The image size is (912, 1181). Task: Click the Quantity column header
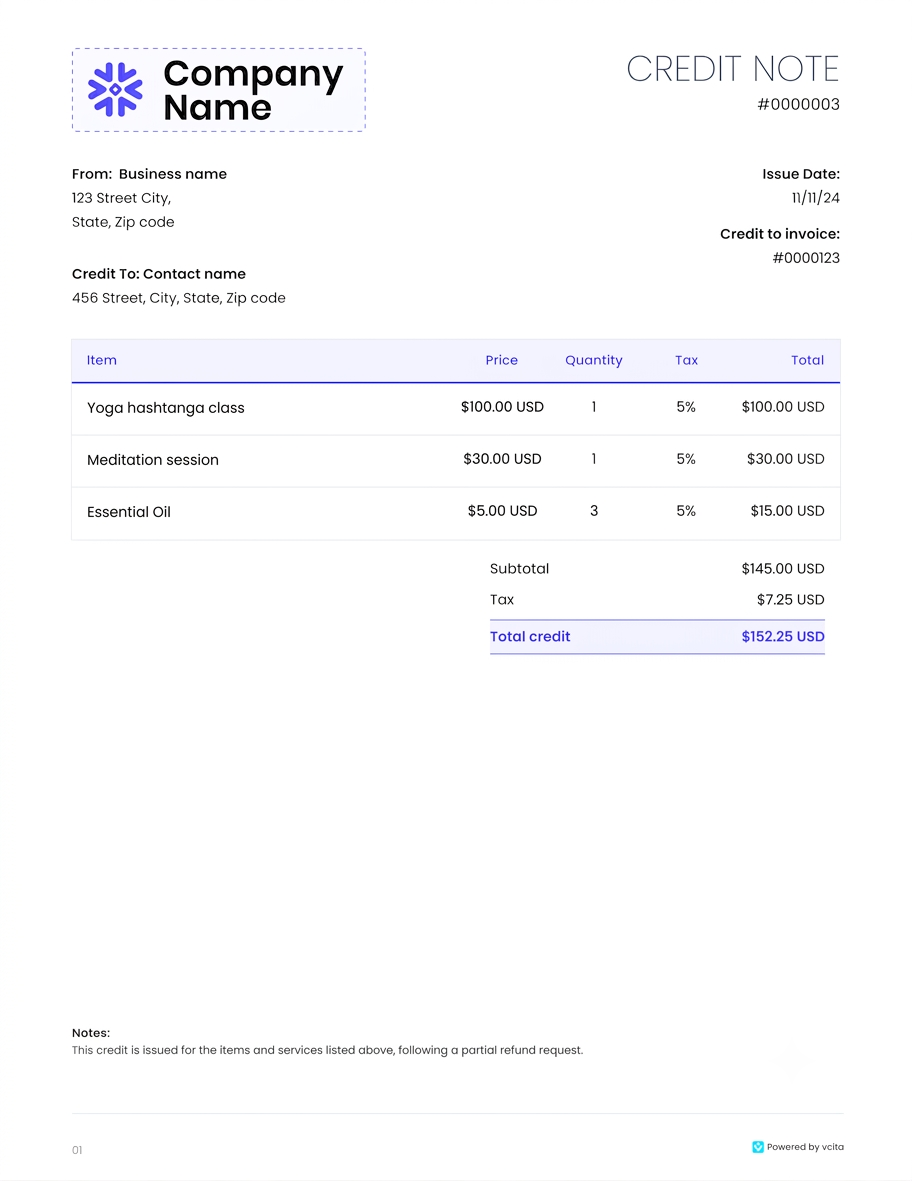point(593,360)
